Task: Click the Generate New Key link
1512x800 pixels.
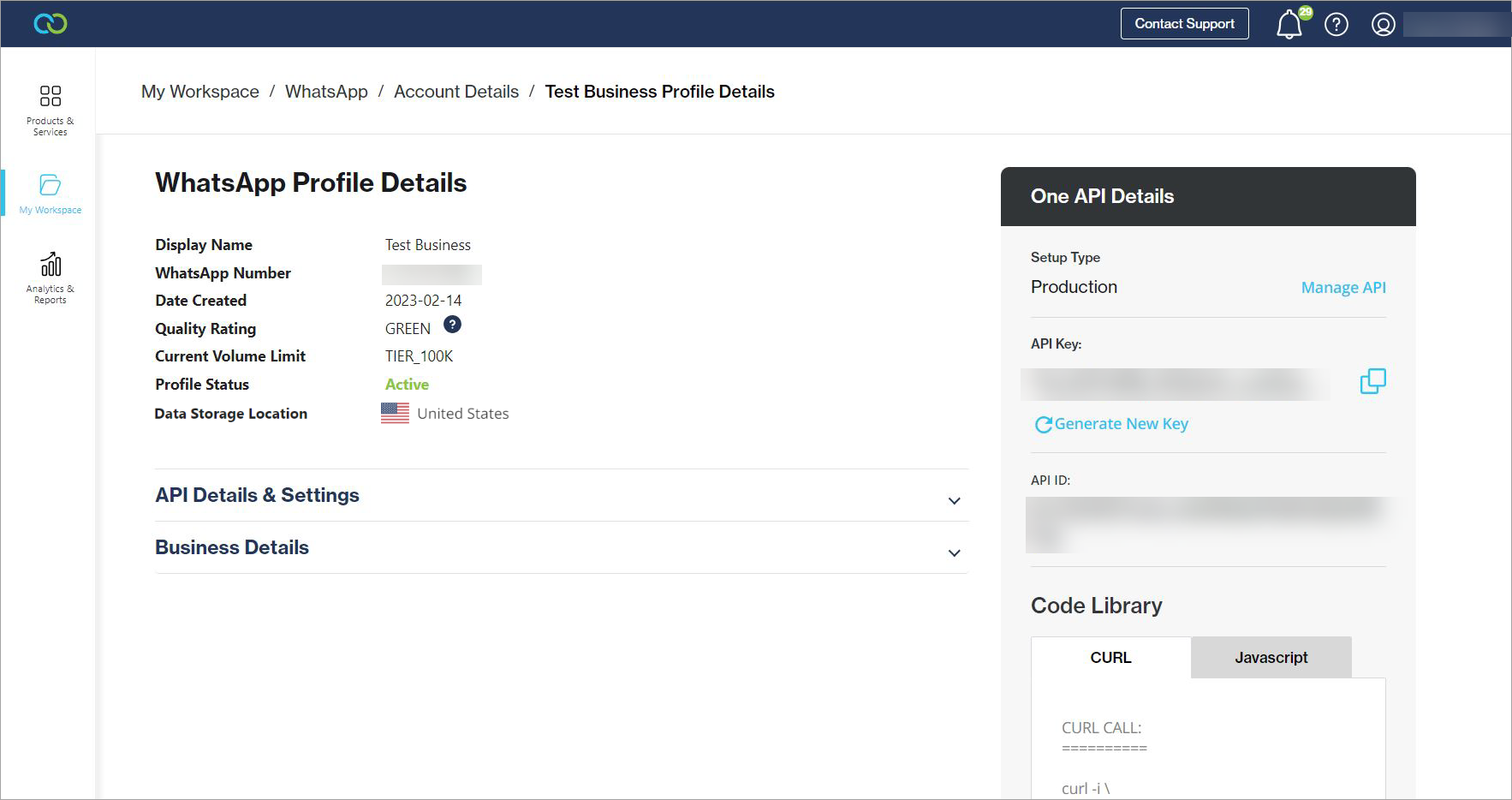Action: point(1121,424)
